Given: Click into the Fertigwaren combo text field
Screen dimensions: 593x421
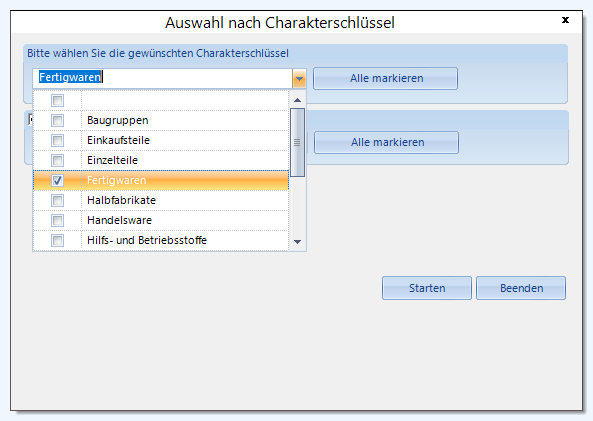Looking at the screenshot, I should (x=163, y=78).
